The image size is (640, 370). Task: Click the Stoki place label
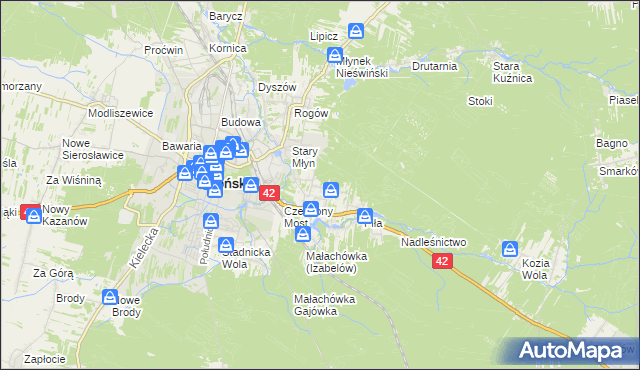coord(480,101)
